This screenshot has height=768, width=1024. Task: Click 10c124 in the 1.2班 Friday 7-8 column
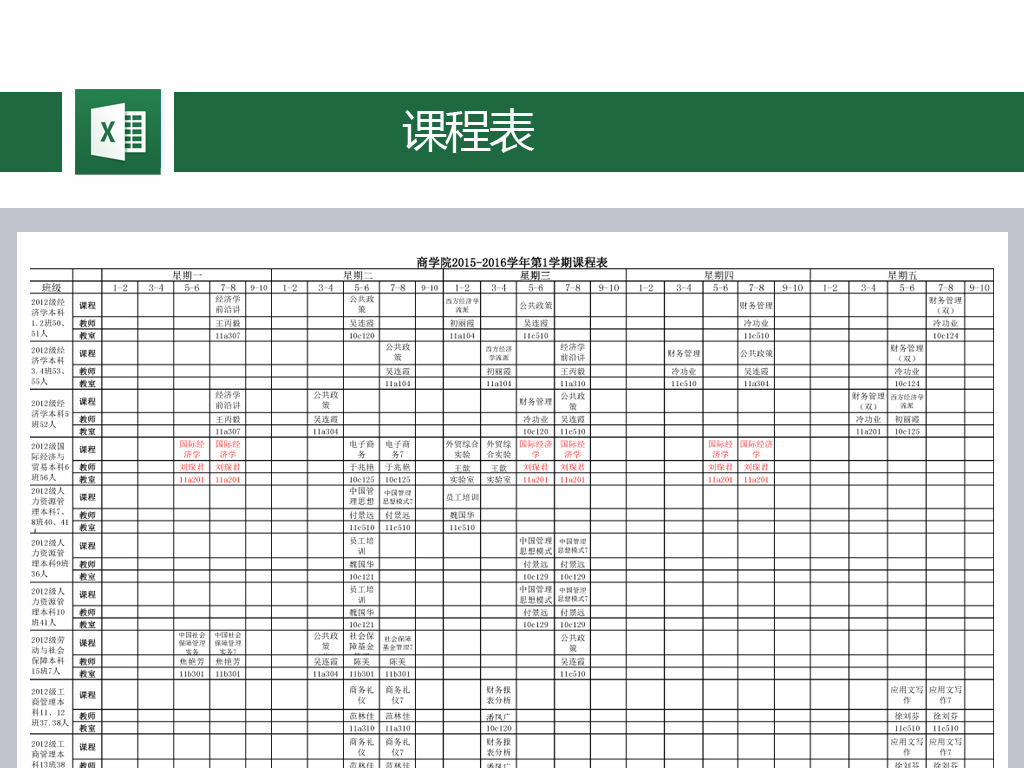coord(945,336)
